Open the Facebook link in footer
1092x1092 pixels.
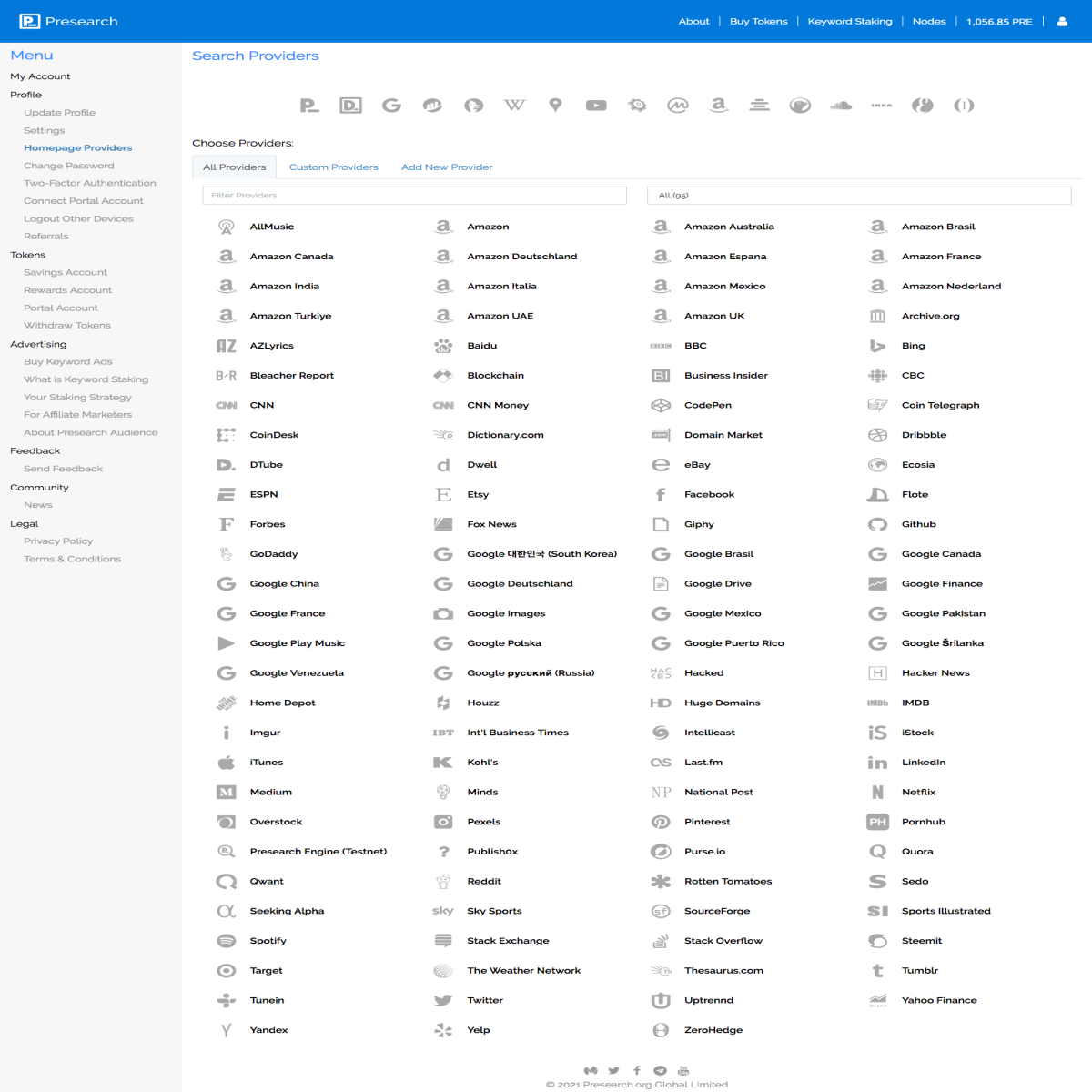(x=637, y=1070)
